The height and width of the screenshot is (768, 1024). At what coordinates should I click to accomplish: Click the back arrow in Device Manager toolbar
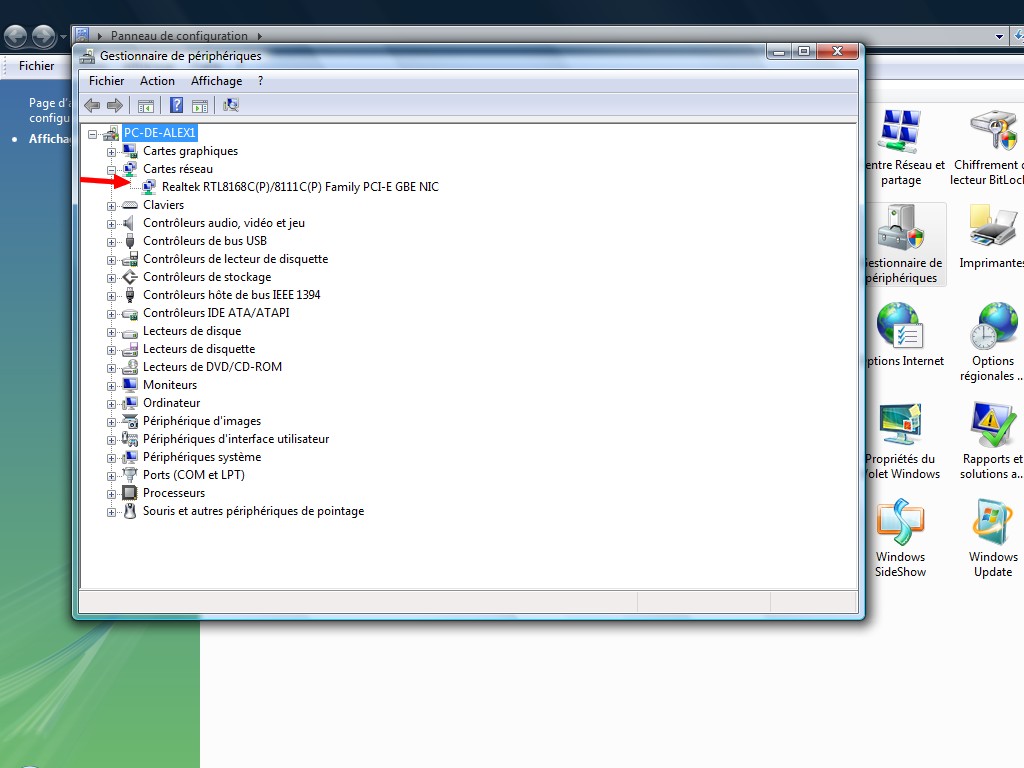pos(92,105)
